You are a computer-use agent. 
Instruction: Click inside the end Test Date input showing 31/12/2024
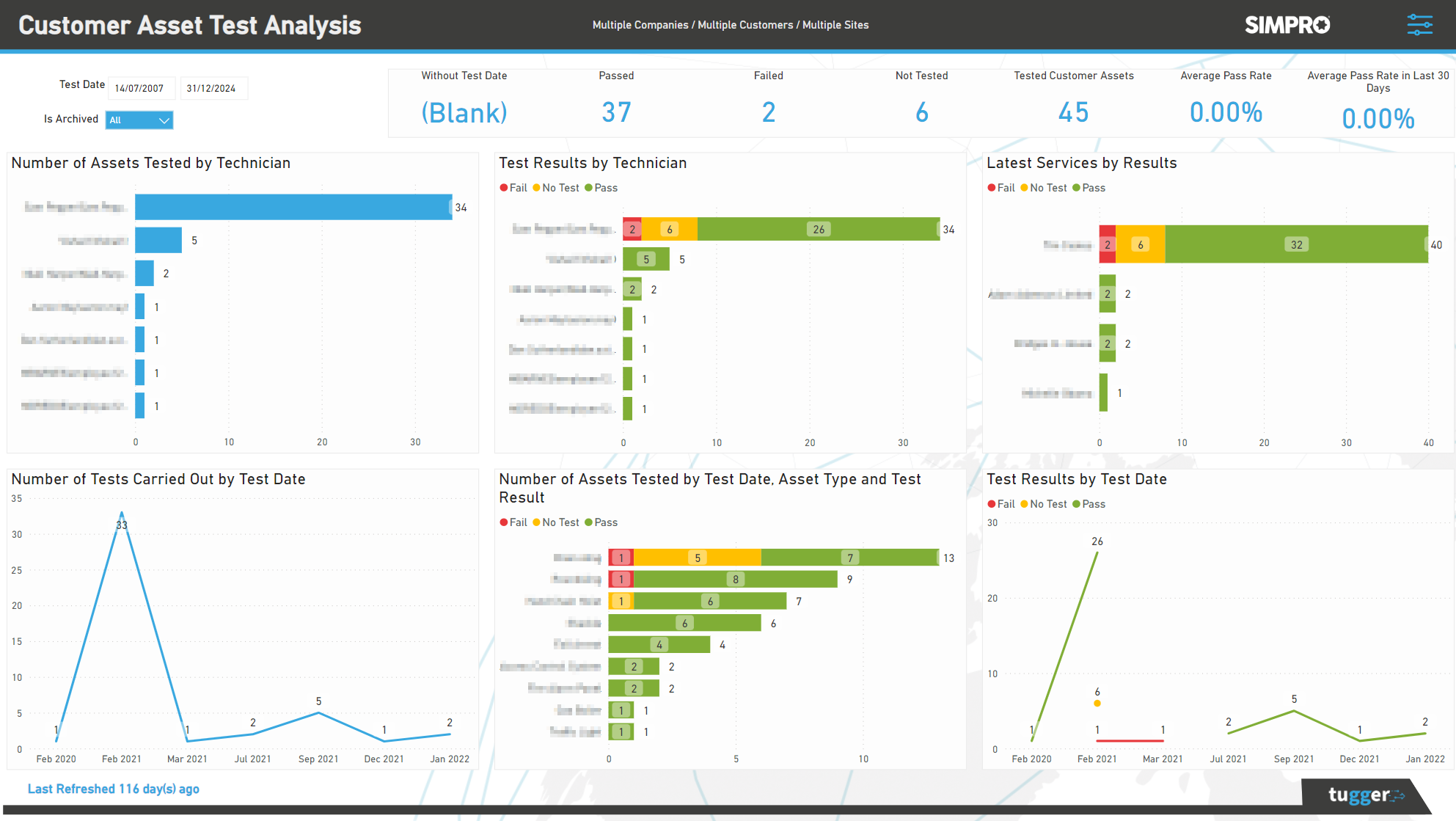pos(213,87)
